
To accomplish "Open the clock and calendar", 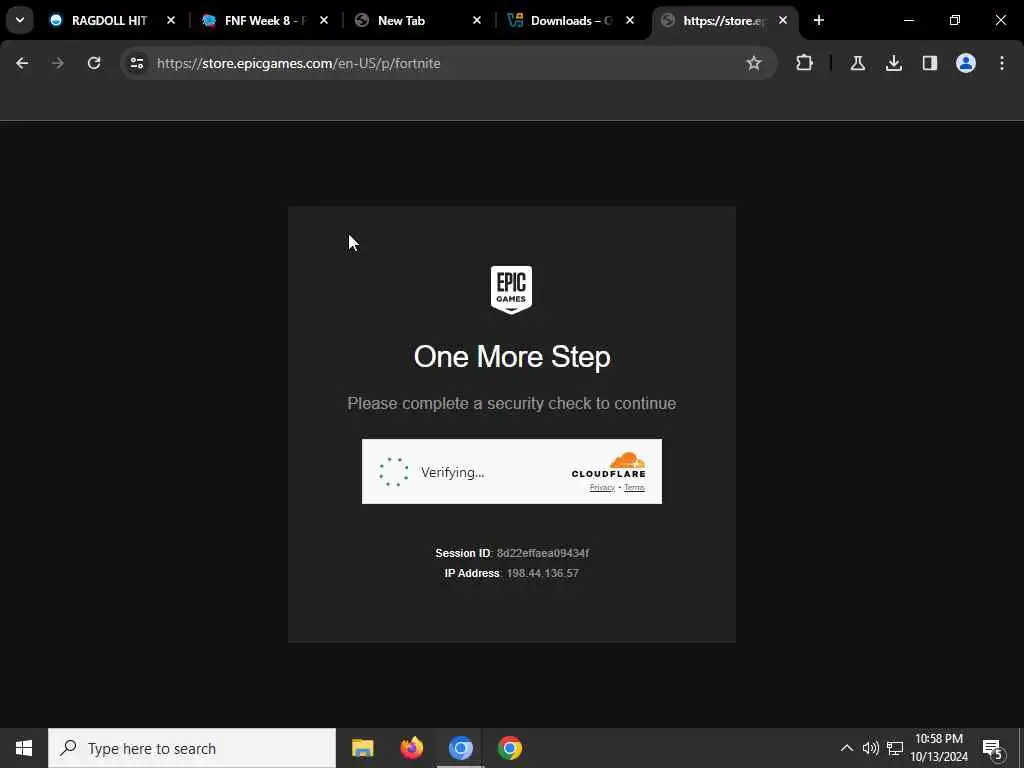I will (939, 748).
